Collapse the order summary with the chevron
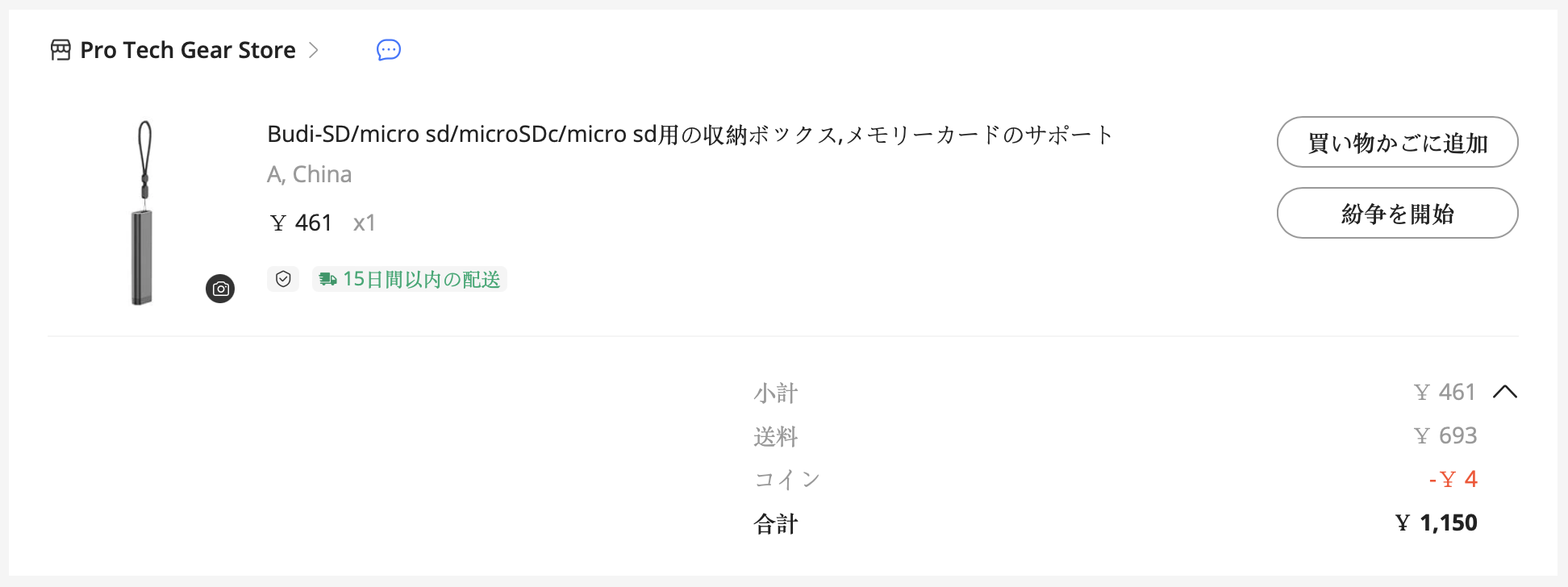This screenshot has height=587, width=1568. coord(1507,392)
